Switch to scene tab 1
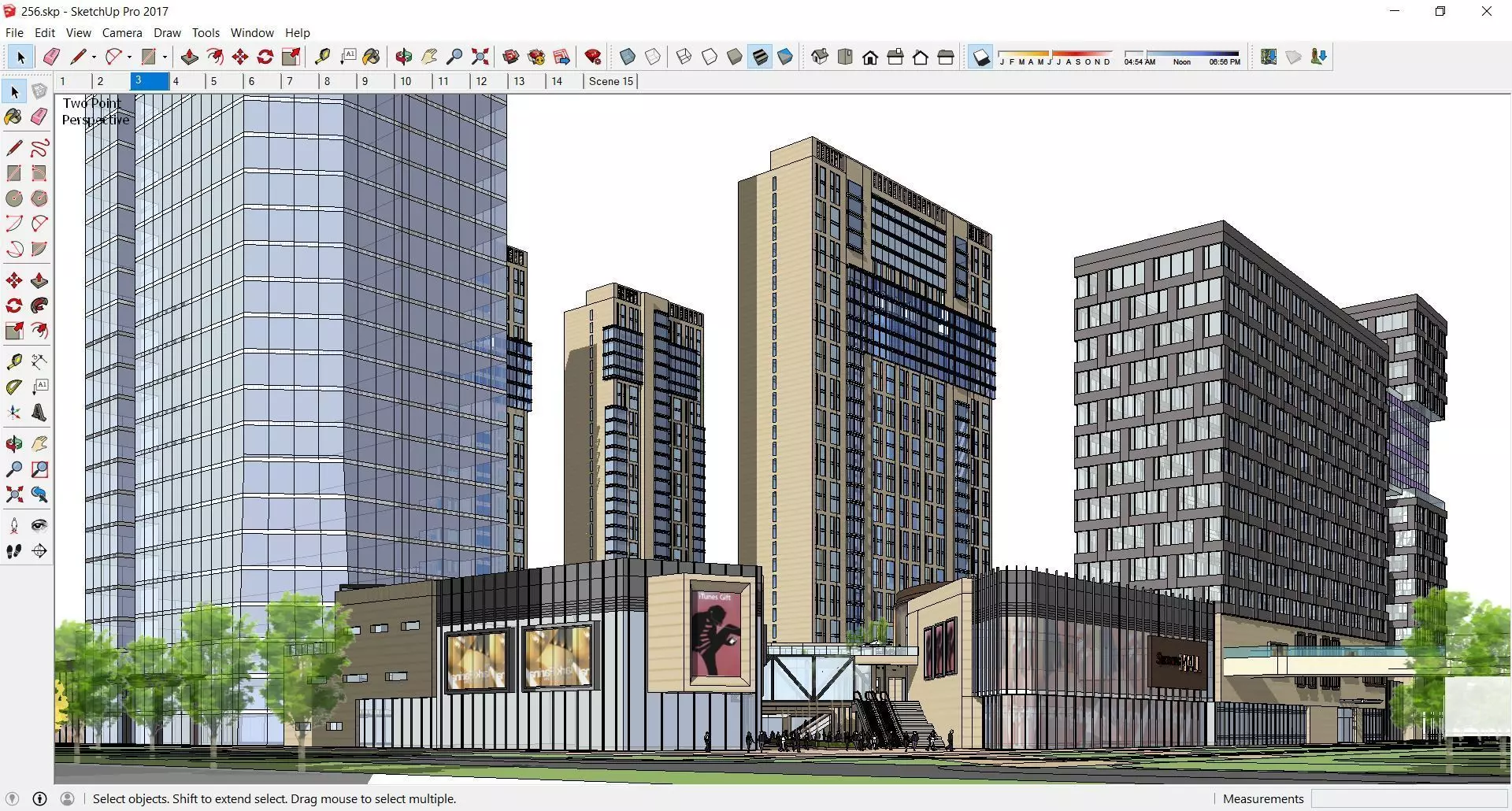 (73, 81)
